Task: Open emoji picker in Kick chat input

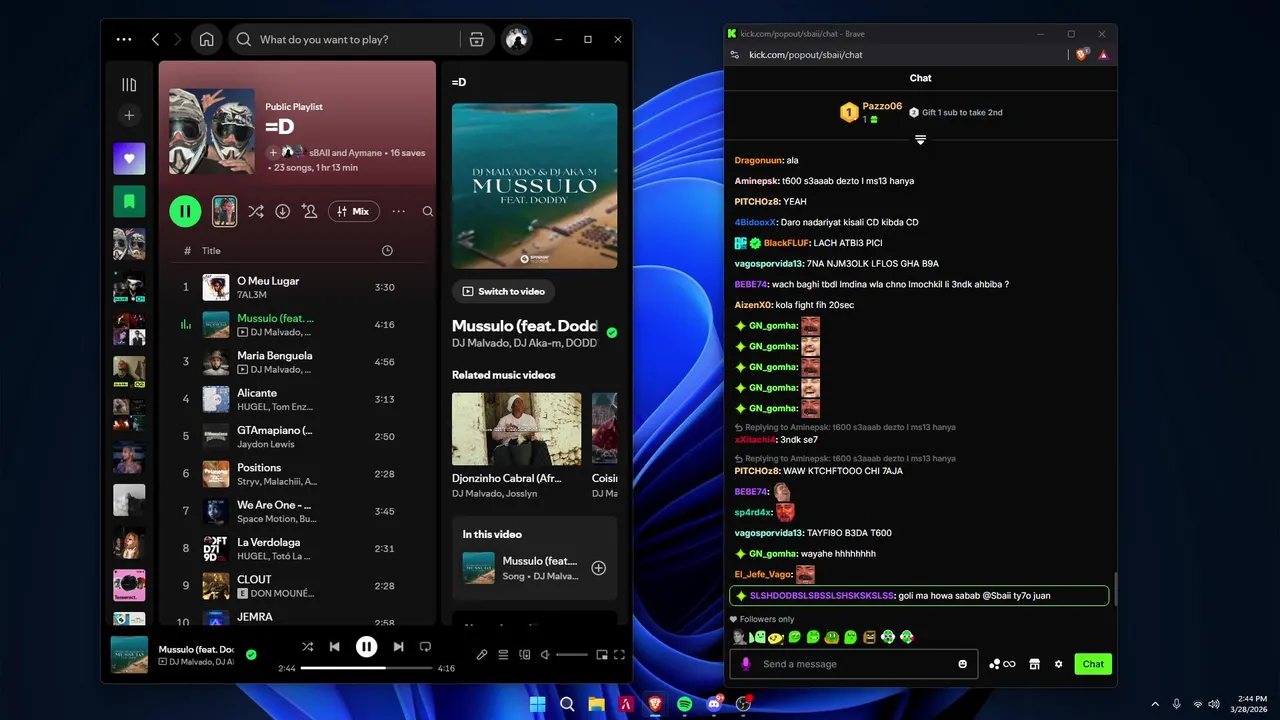Action: (x=963, y=664)
